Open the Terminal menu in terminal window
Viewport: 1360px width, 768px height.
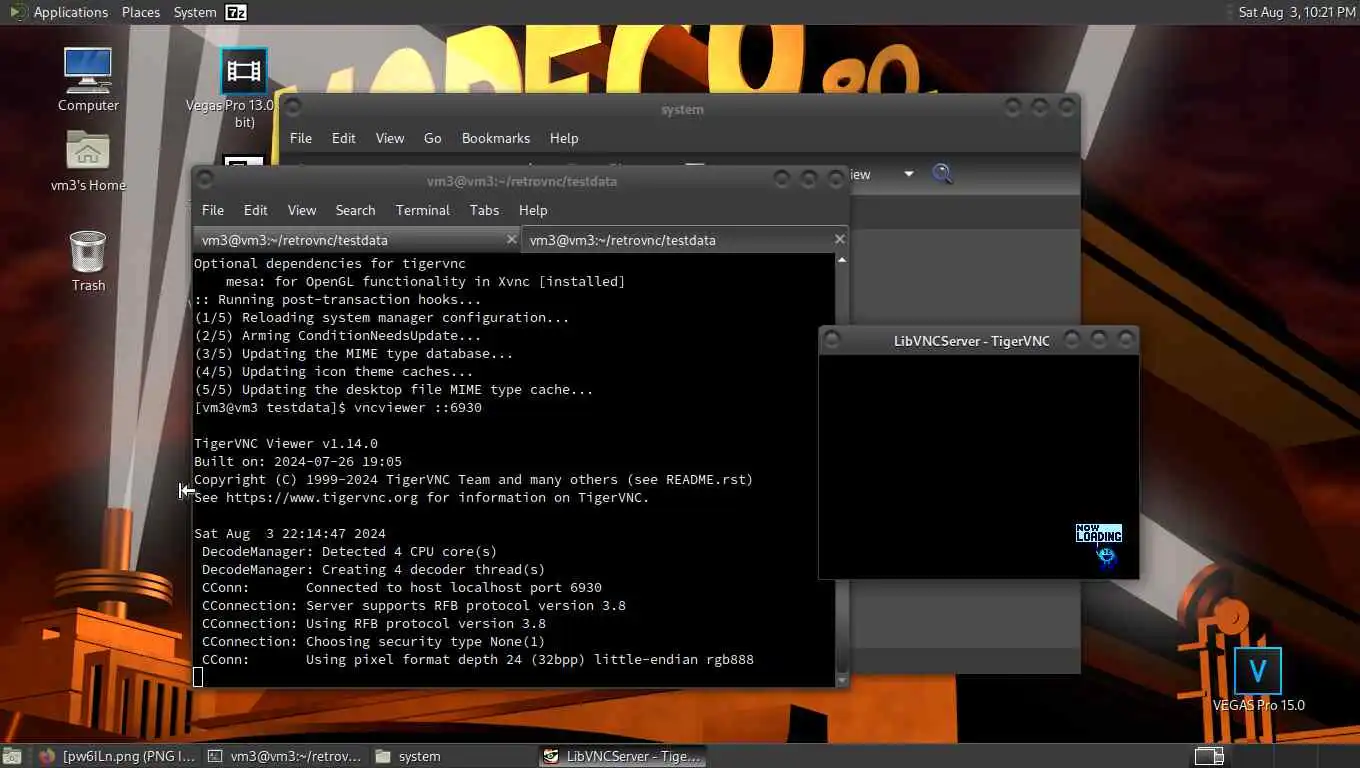422,210
